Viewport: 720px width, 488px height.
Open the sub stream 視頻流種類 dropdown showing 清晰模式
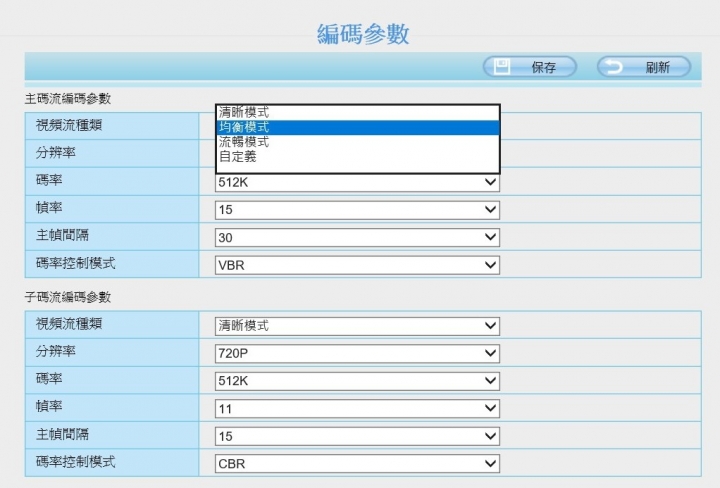click(x=357, y=325)
